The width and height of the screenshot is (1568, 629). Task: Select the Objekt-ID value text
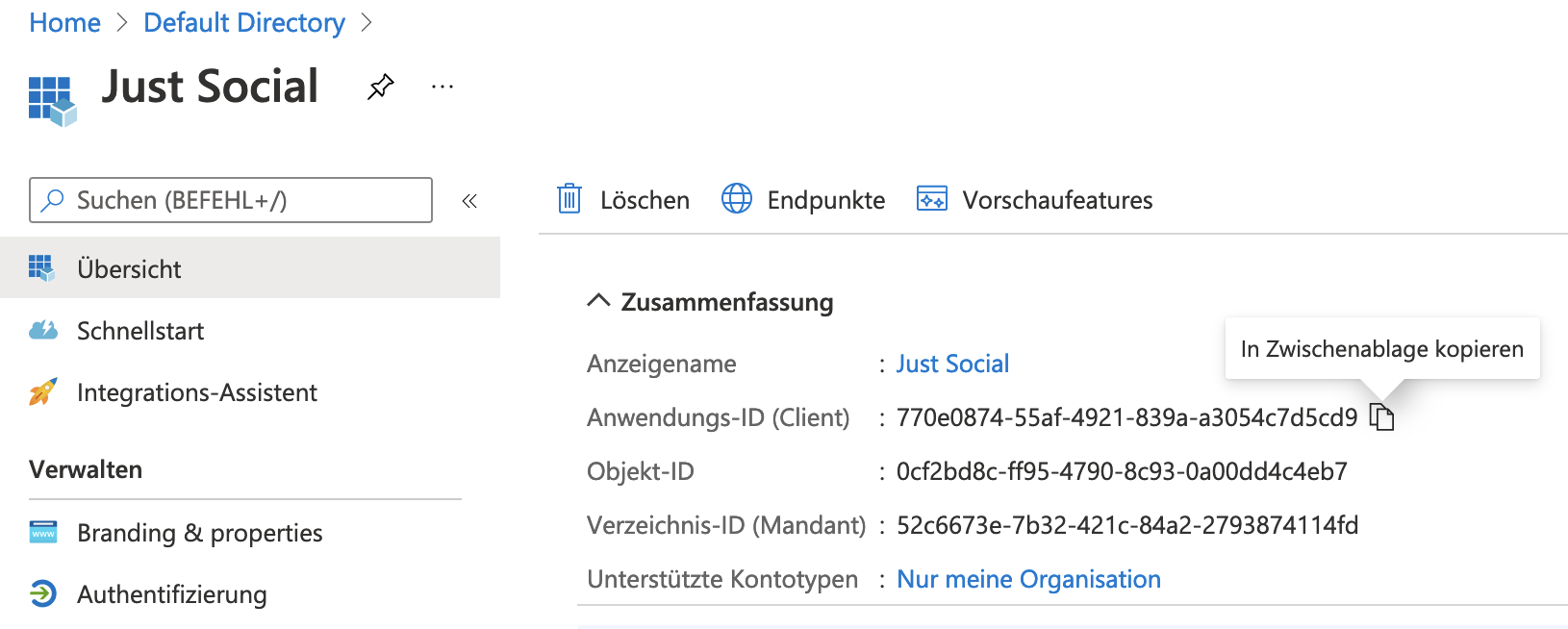[x=1122, y=471]
